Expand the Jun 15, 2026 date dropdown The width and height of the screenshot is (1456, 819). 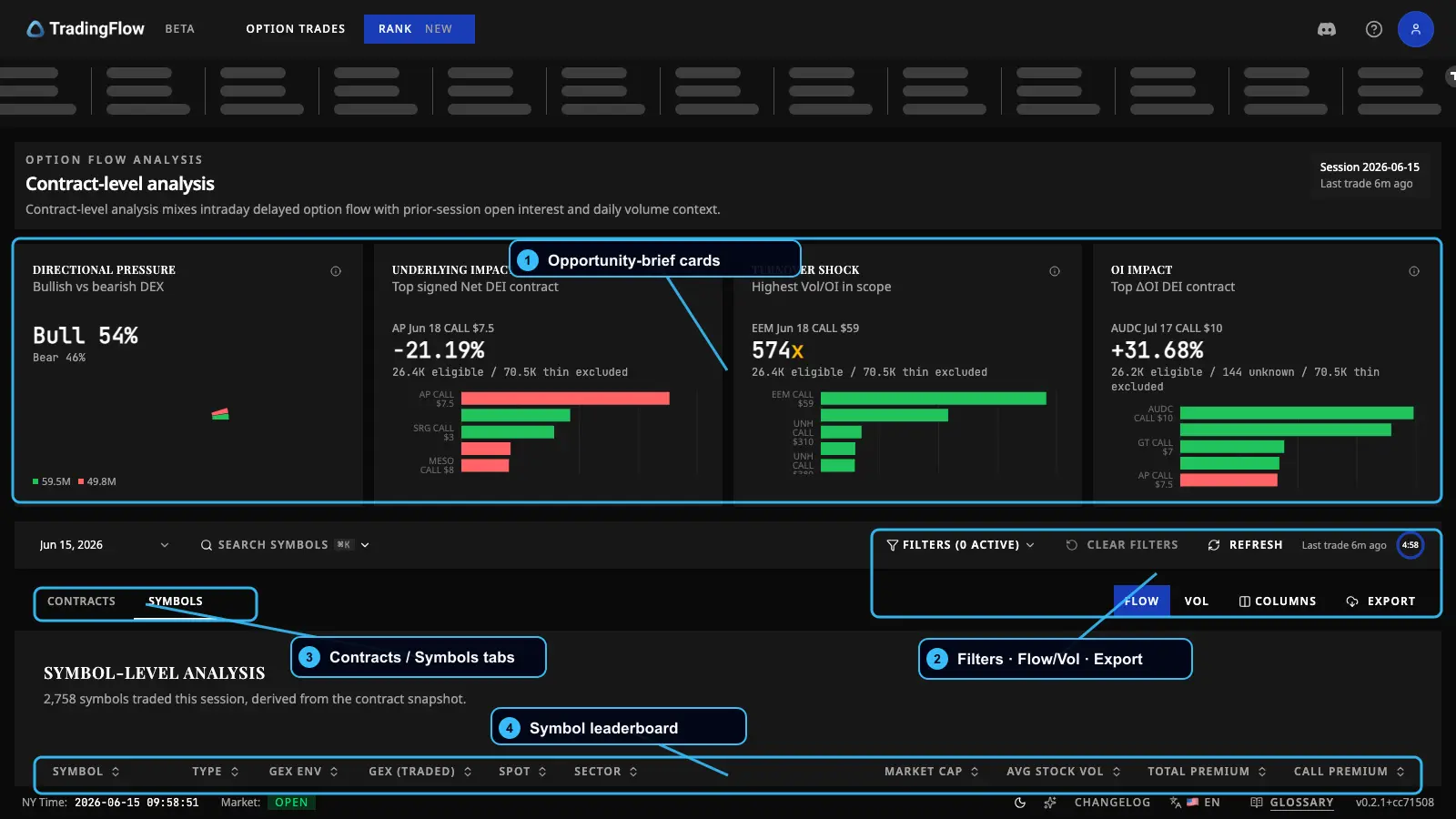[x=104, y=545]
